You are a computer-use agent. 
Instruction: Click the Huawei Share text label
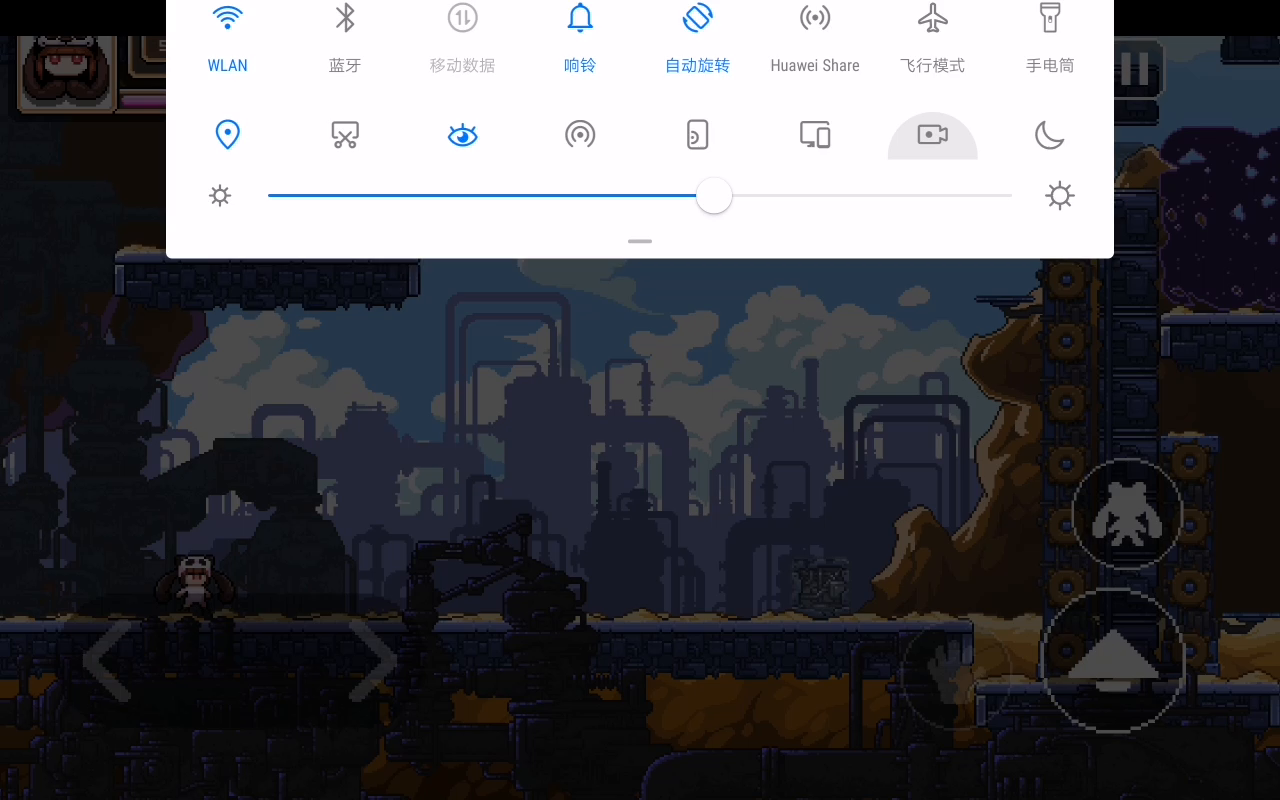click(x=815, y=65)
